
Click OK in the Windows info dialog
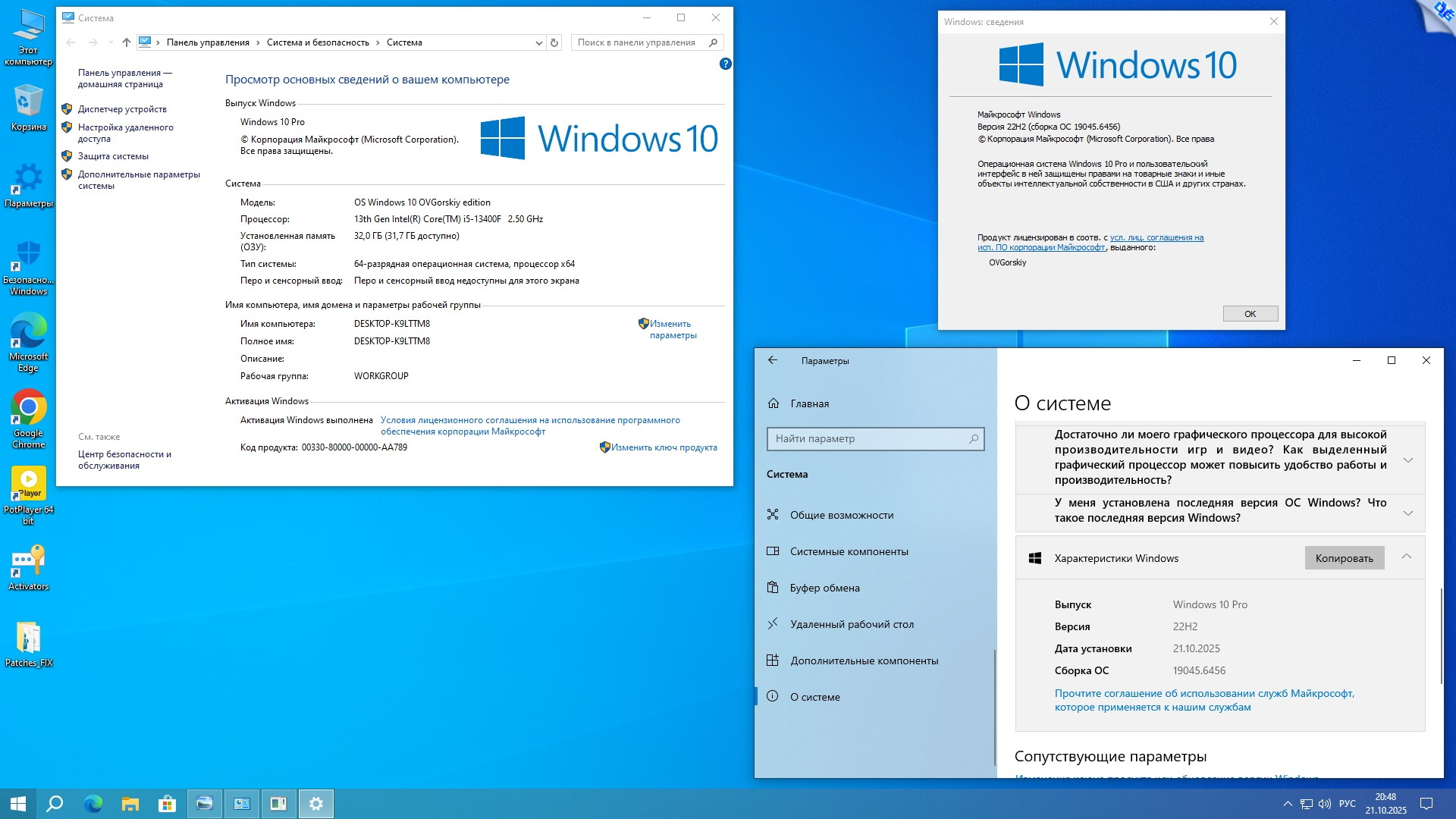pyautogui.click(x=1250, y=314)
